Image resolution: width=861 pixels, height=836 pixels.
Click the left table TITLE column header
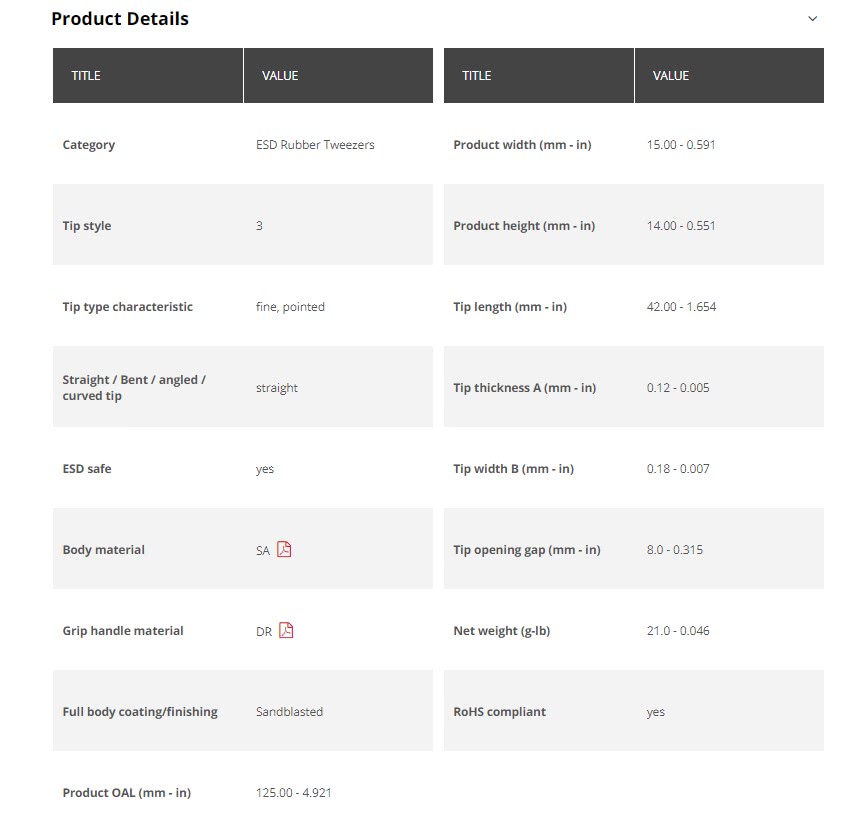[86, 76]
